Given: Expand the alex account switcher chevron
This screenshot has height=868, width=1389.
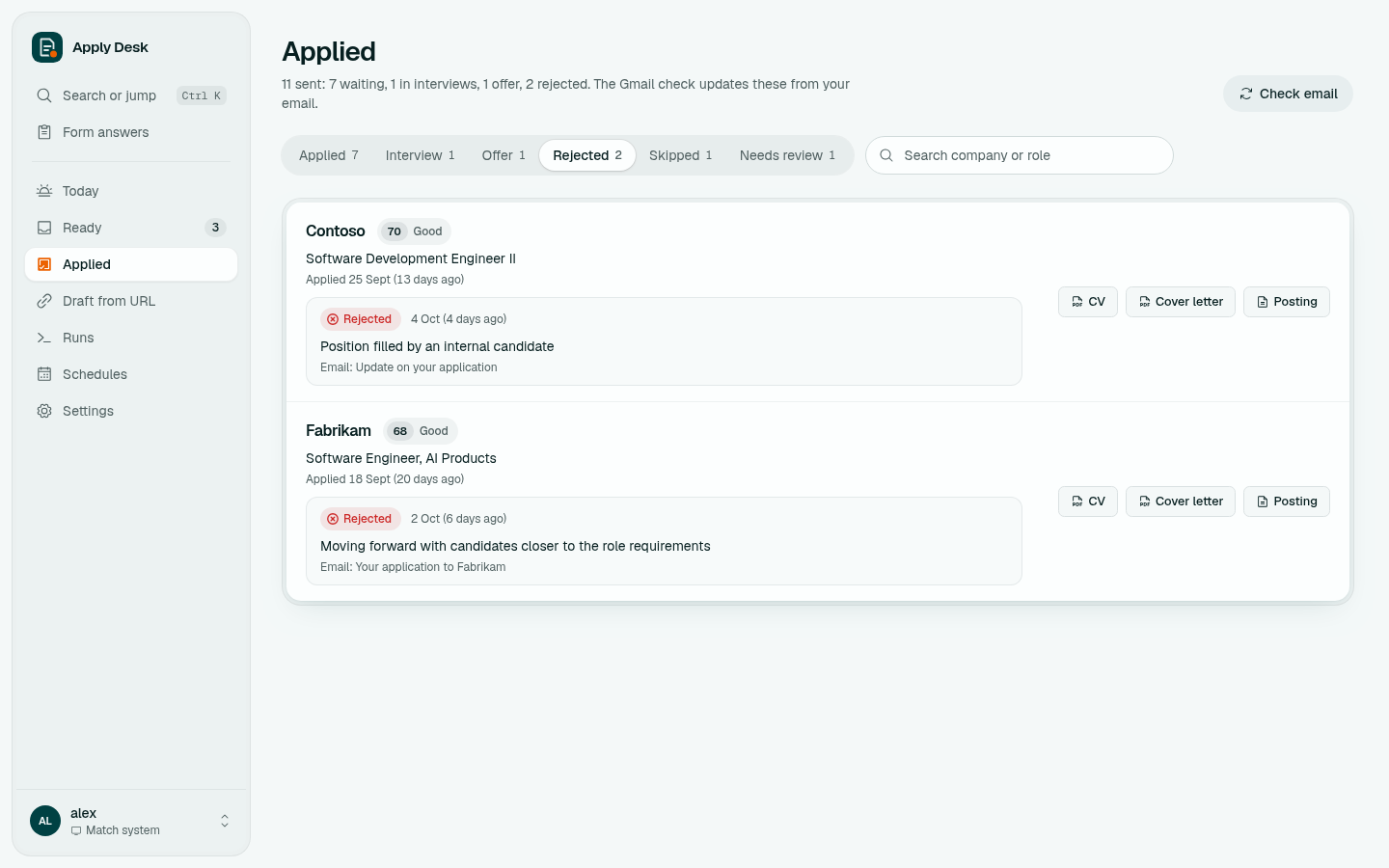Looking at the screenshot, I should (x=225, y=821).
